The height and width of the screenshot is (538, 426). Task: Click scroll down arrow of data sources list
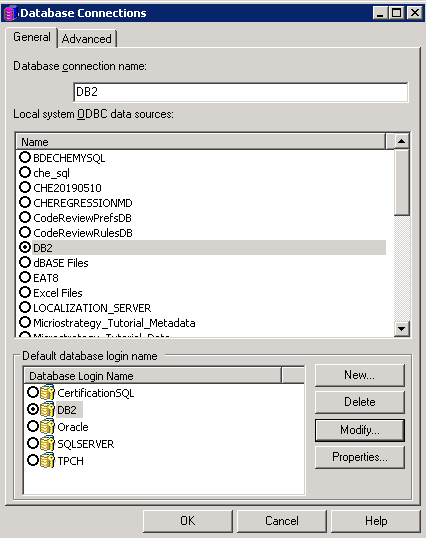click(x=401, y=329)
